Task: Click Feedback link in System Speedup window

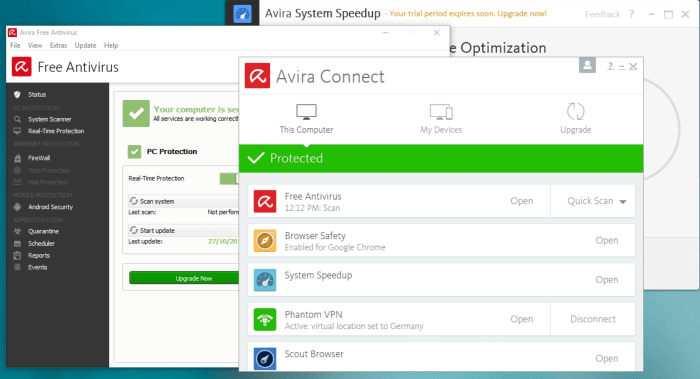Action: click(x=602, y=14)
